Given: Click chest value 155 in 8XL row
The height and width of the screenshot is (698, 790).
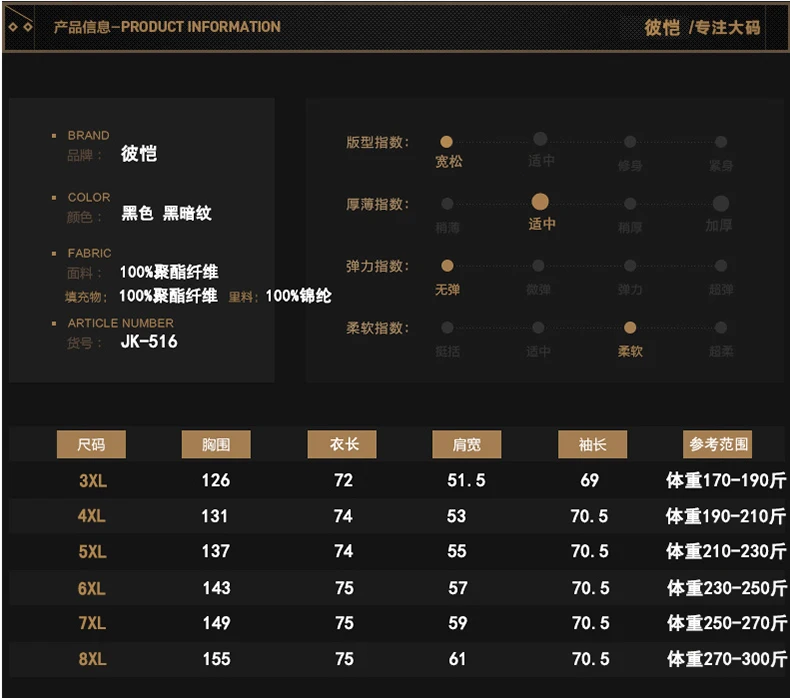Looking at the screenshot, I should click(217, 659).
